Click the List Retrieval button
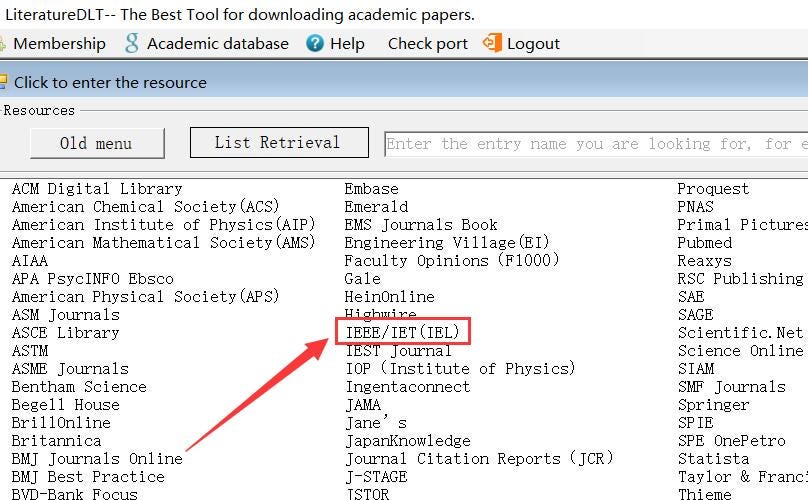 pyautogui.click(x=279, y=142)
